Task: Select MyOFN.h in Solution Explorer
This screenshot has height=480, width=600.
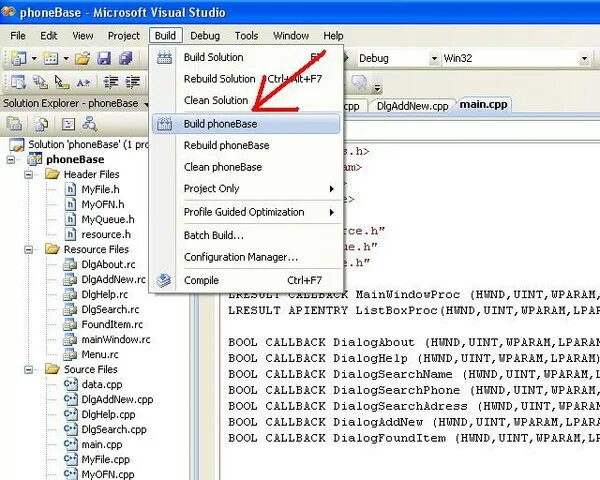Action: coord(103,204)
